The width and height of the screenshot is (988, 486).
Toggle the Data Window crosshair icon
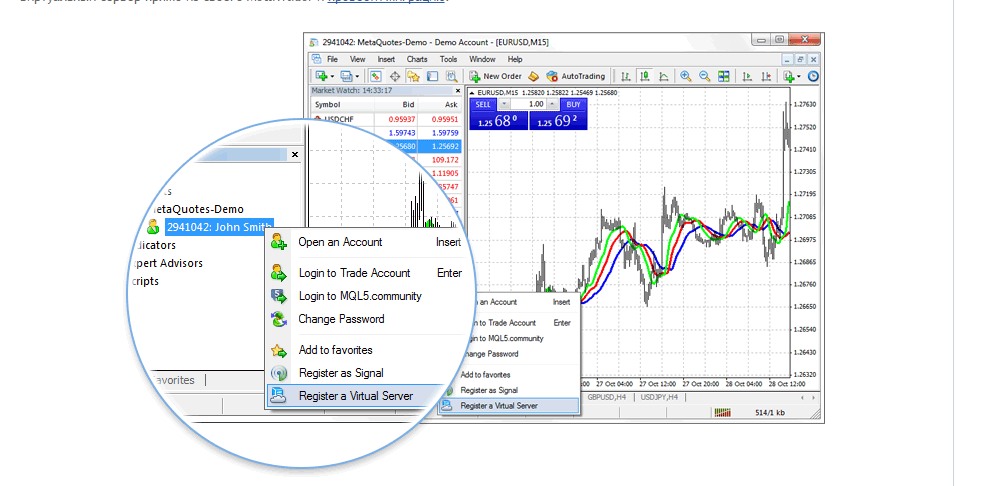click(395, 76)
